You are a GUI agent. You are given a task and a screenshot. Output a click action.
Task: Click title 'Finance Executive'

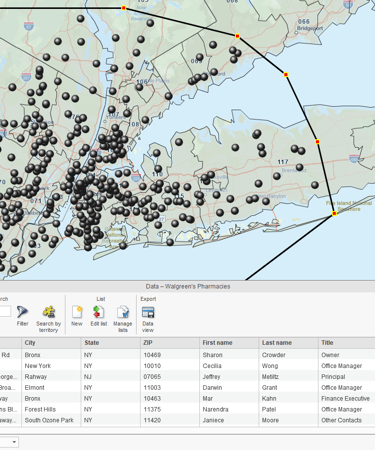pyautogui.click(x=345, y=398)
